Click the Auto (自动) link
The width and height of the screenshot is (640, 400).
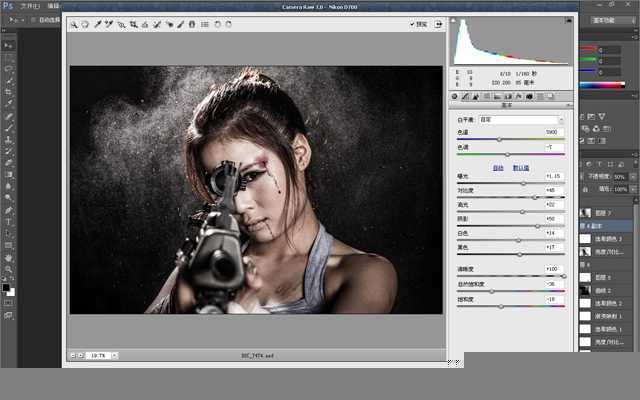498,167
